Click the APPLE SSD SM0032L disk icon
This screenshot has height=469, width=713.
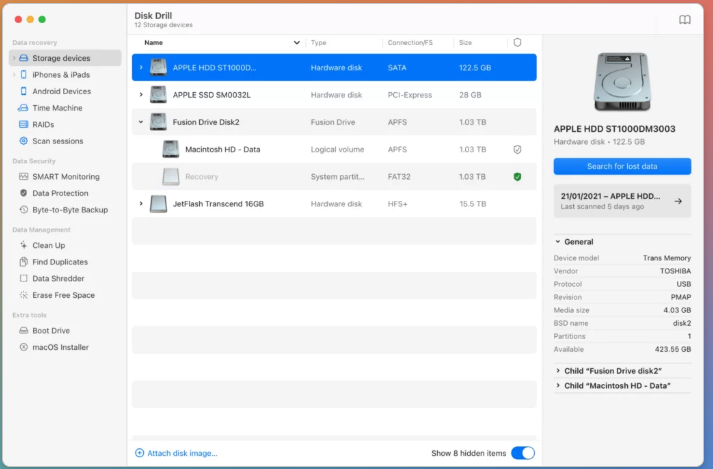click(158, 95)
